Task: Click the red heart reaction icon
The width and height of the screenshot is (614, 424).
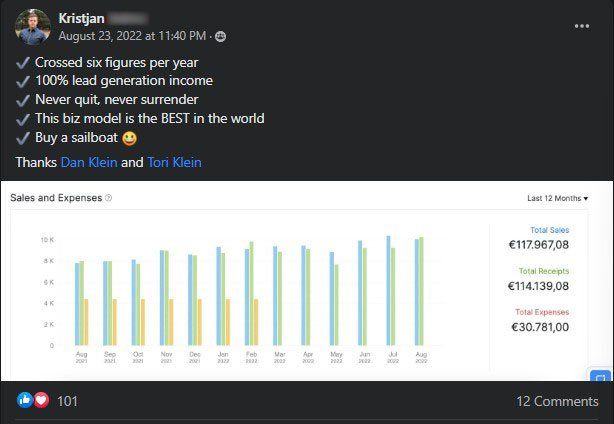Action: pyautogui.click(x=41, y=400)
